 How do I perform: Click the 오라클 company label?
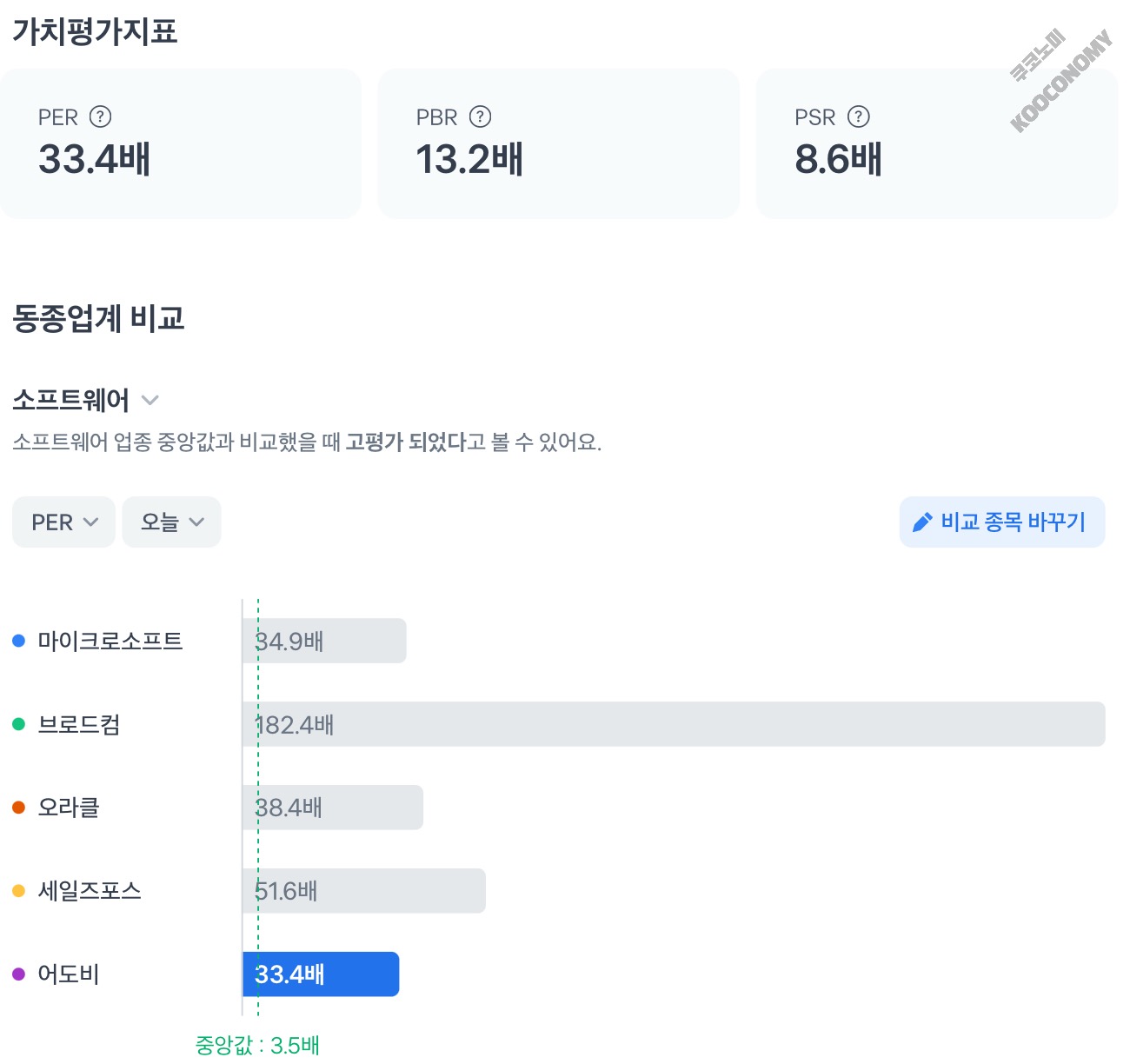coord(69,808)
